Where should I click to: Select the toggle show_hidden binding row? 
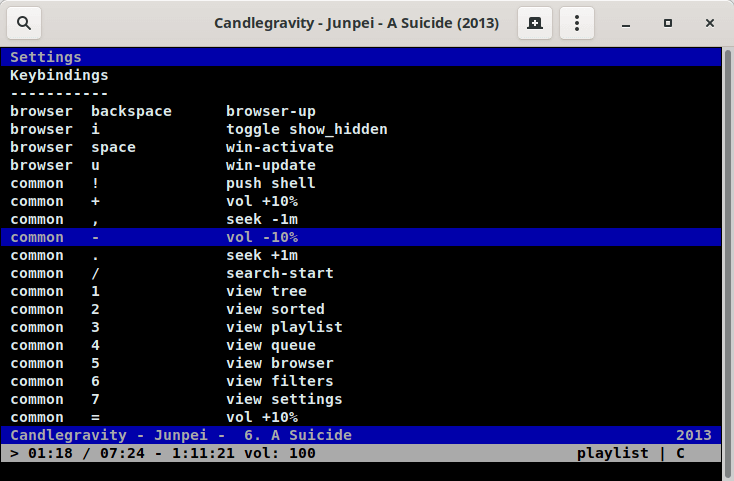click(x=361, y=129)
